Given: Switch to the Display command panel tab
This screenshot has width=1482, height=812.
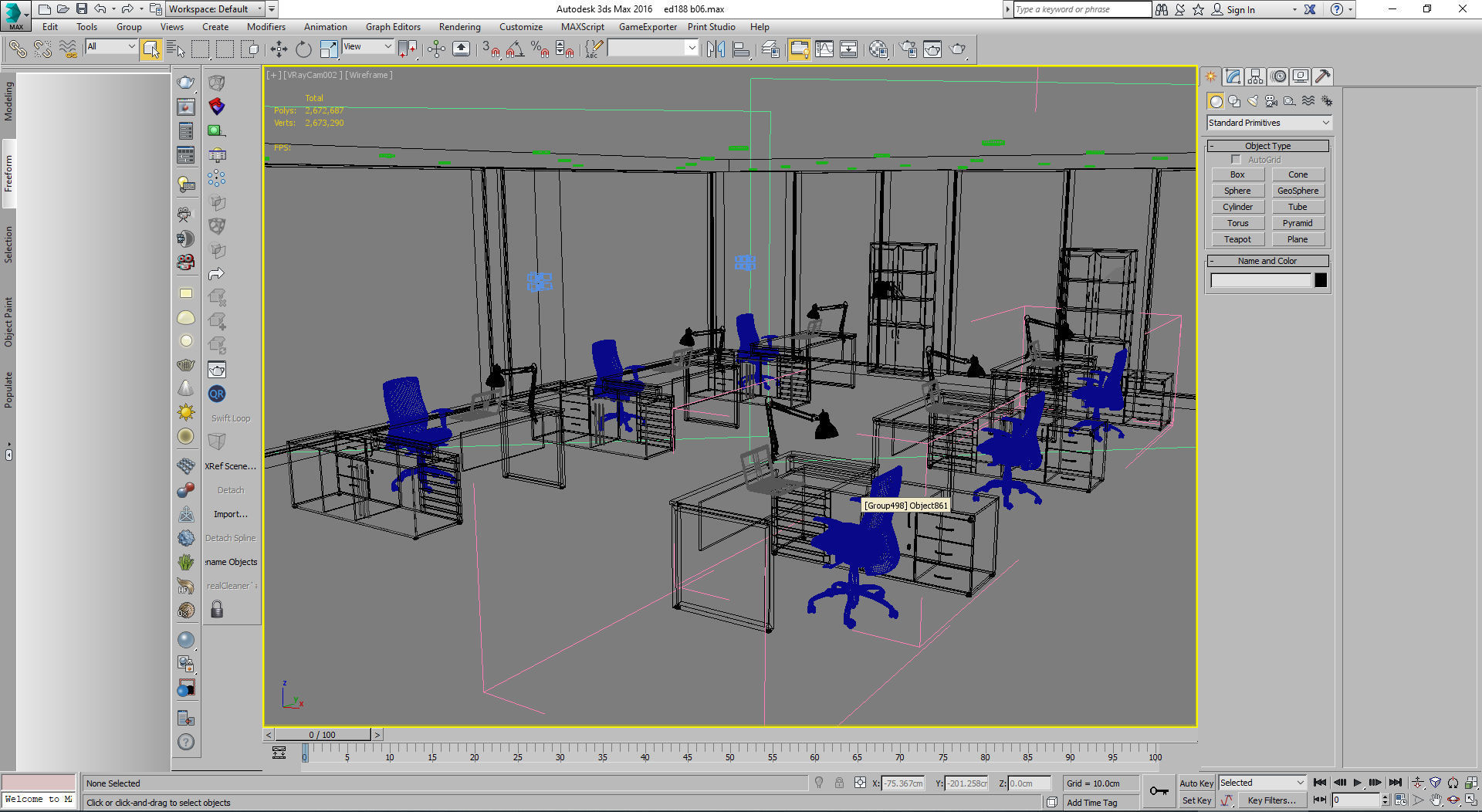Looking at the screenshot, I should (x=1301, y=76).
